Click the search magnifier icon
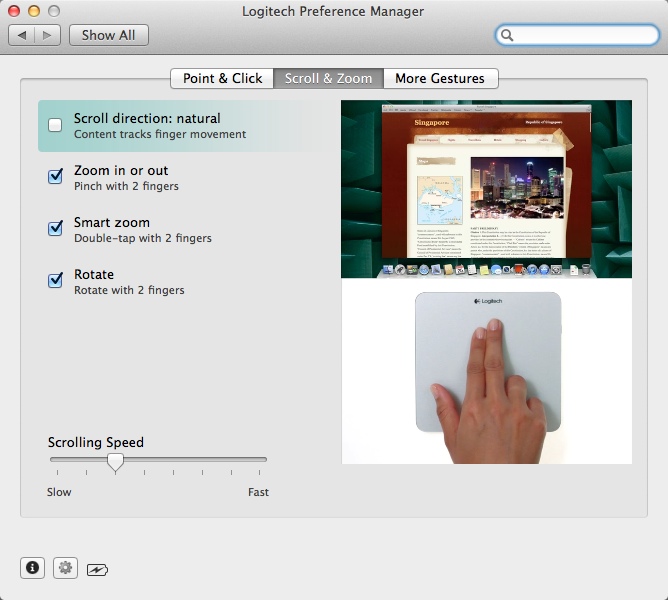The height and width of the screenshot is (600, 668). (x=507, y=35)
